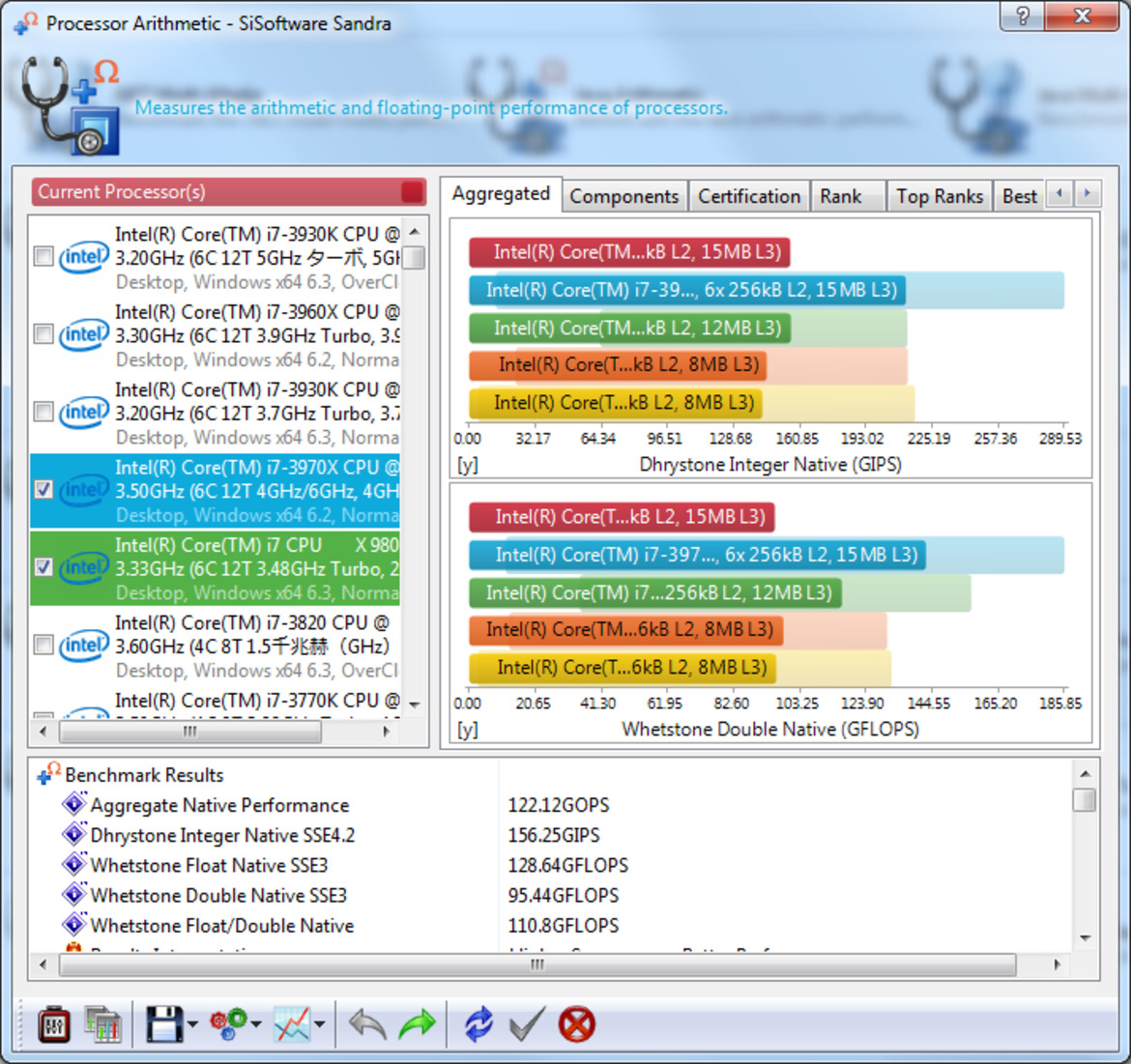Click Benchmark Results header icon
Viewport: 1131px width, 1064px height.
point(48,773)
